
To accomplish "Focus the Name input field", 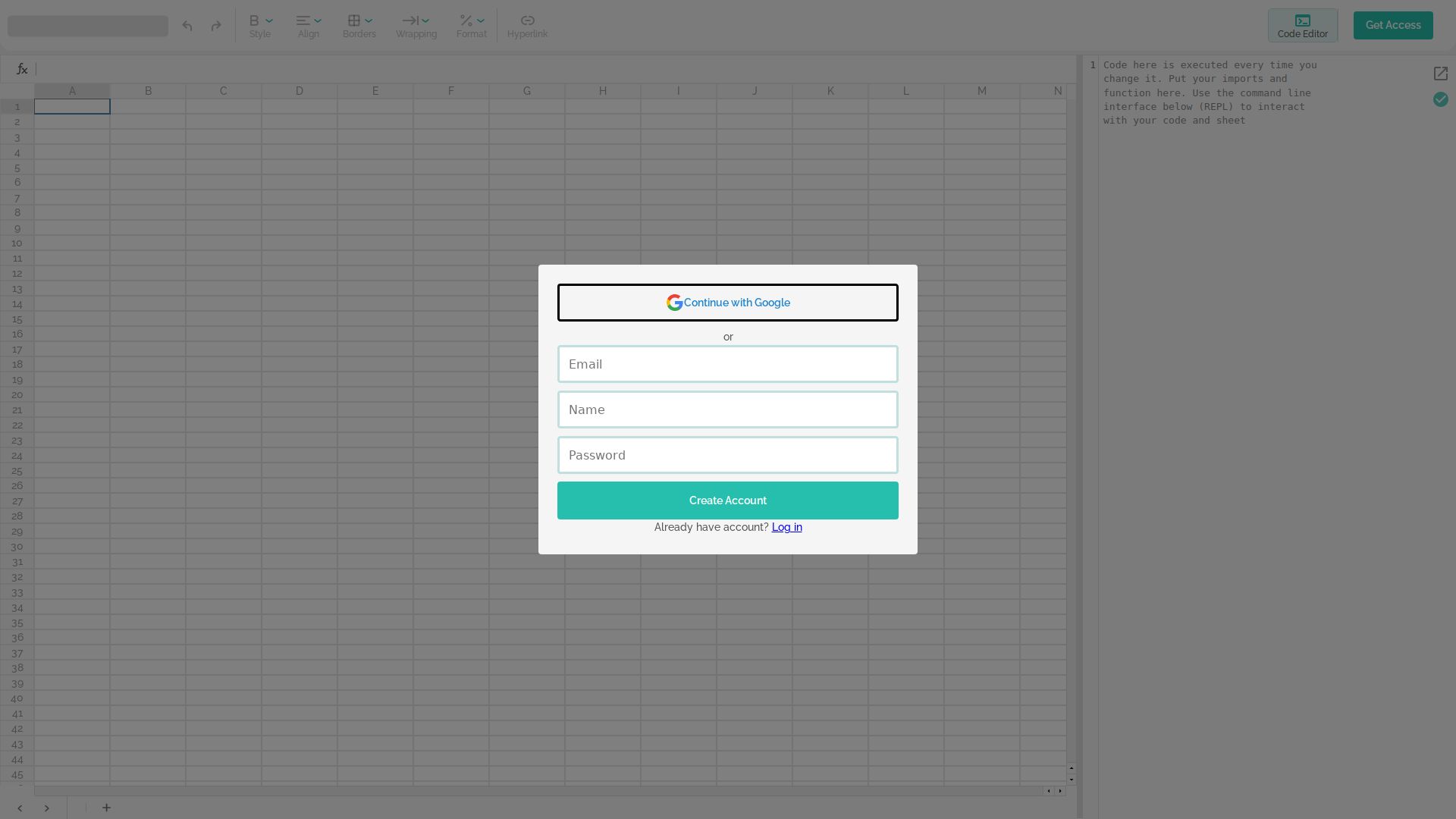I will tap(728, 409).
